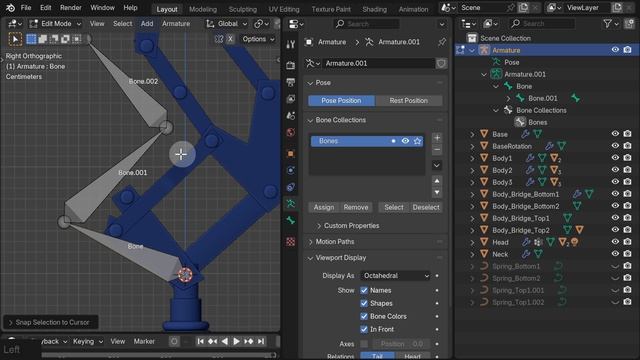Jump to the timeline end frame
640x360 pixels.
tap(261, 341)
